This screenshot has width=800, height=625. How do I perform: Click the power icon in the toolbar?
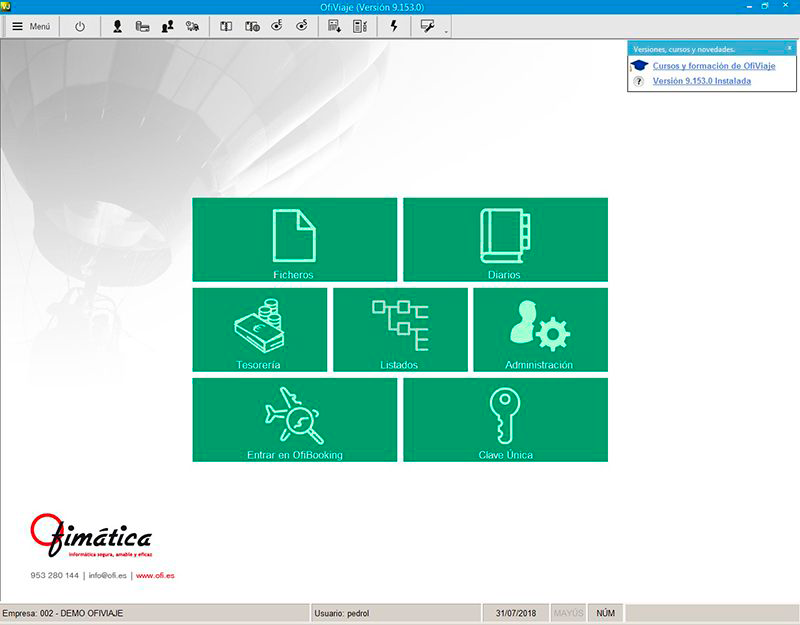80,27
